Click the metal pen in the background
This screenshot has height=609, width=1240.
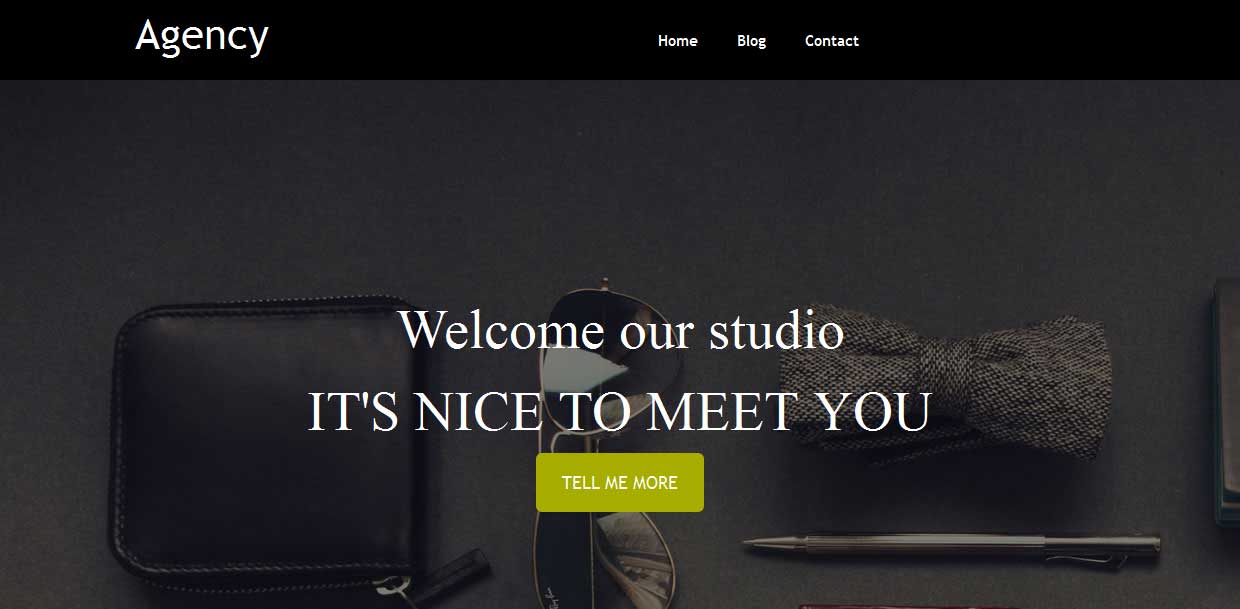click(951, 544)
